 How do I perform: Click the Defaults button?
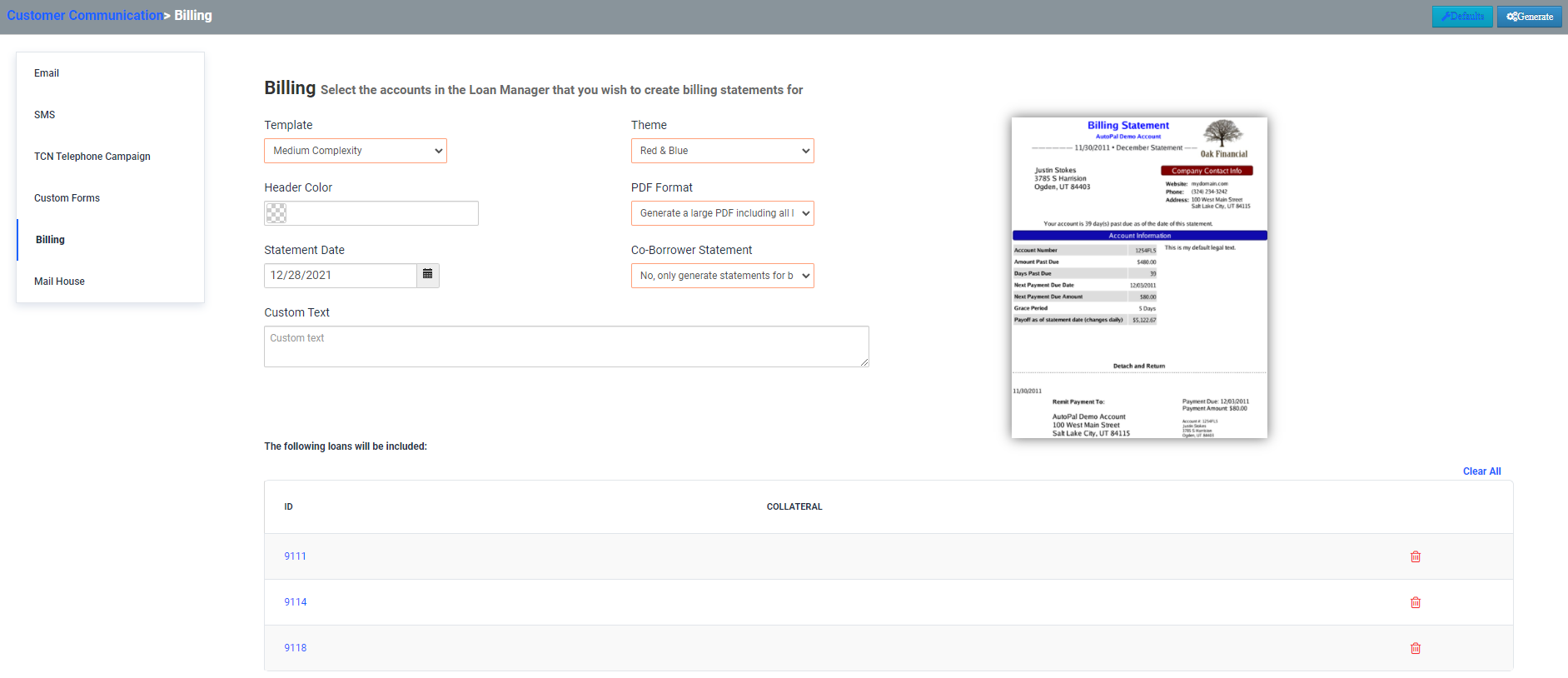coord(1462,17)
